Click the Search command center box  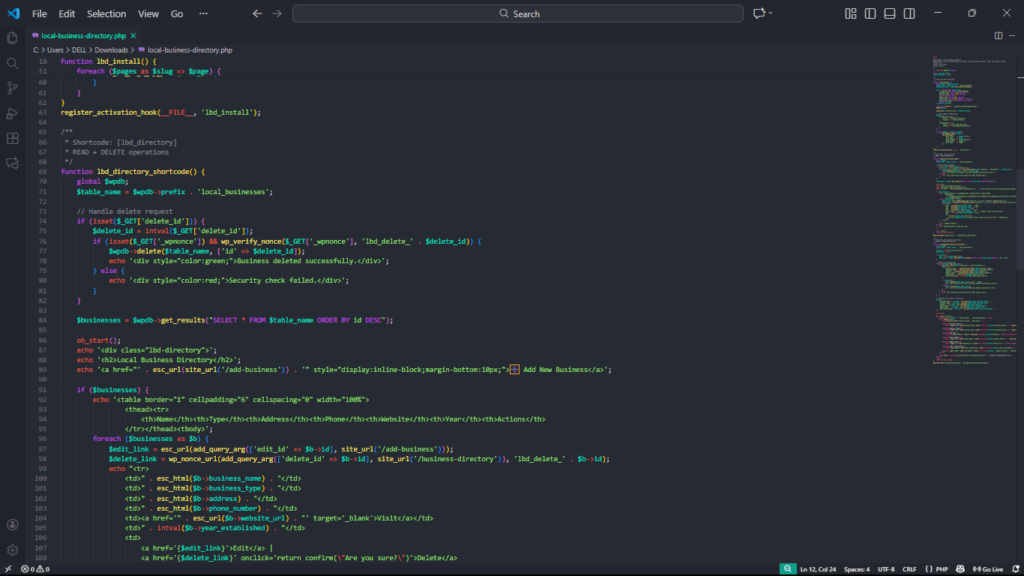(x=520, y=14)
